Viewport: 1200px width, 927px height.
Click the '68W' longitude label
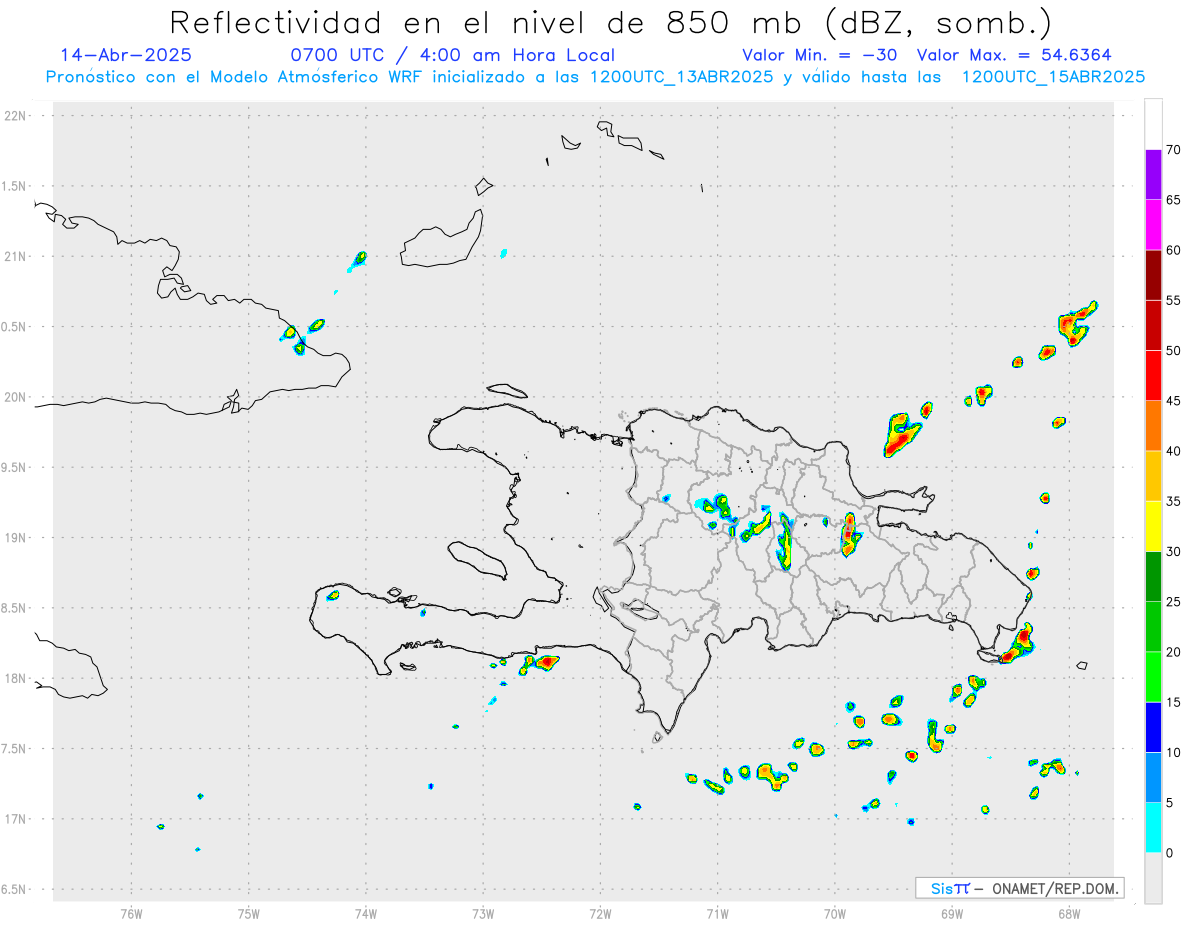point(1069,913)
